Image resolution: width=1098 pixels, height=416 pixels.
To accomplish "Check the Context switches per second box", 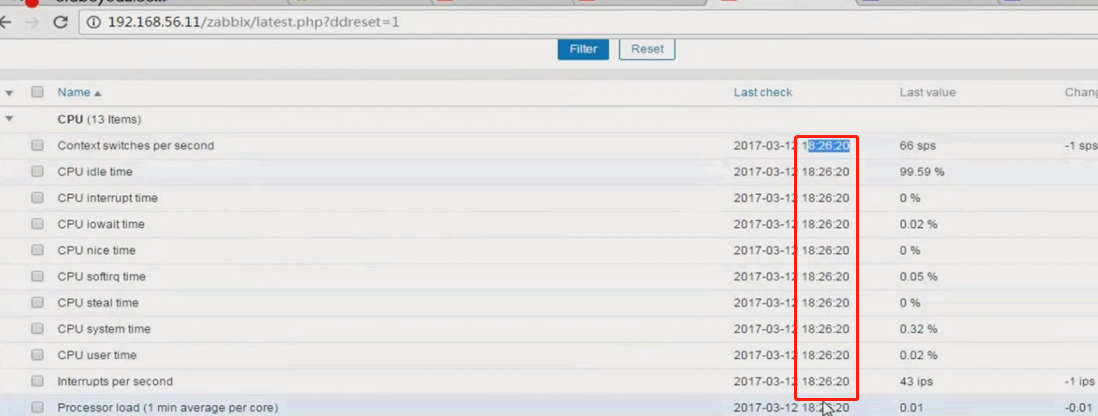I will click(37, 145).
